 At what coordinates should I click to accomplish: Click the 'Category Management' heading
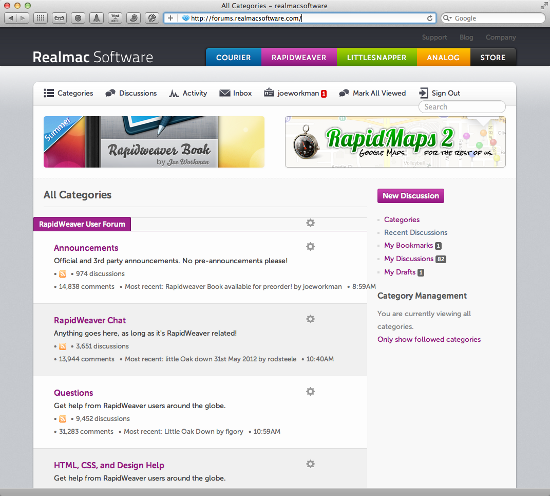pos(422,296)
